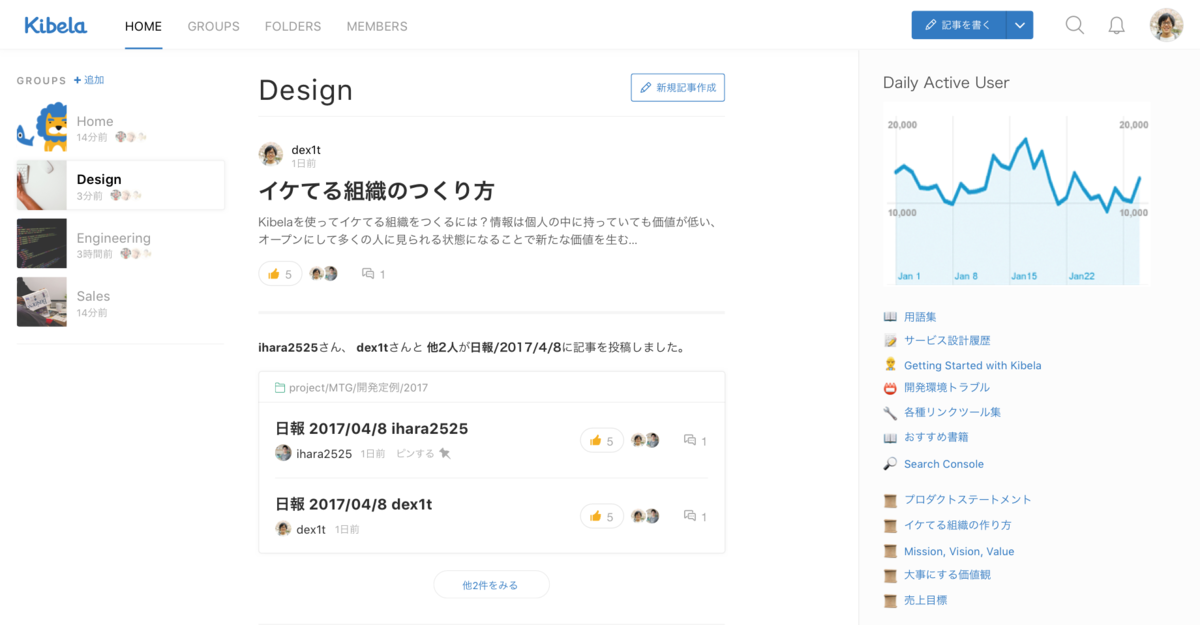Image resolution: width=1200 pixels, height=625 pixels.
Task: Click ihara2525's avatar under the daily report
Action: click(x=283, y=453)
